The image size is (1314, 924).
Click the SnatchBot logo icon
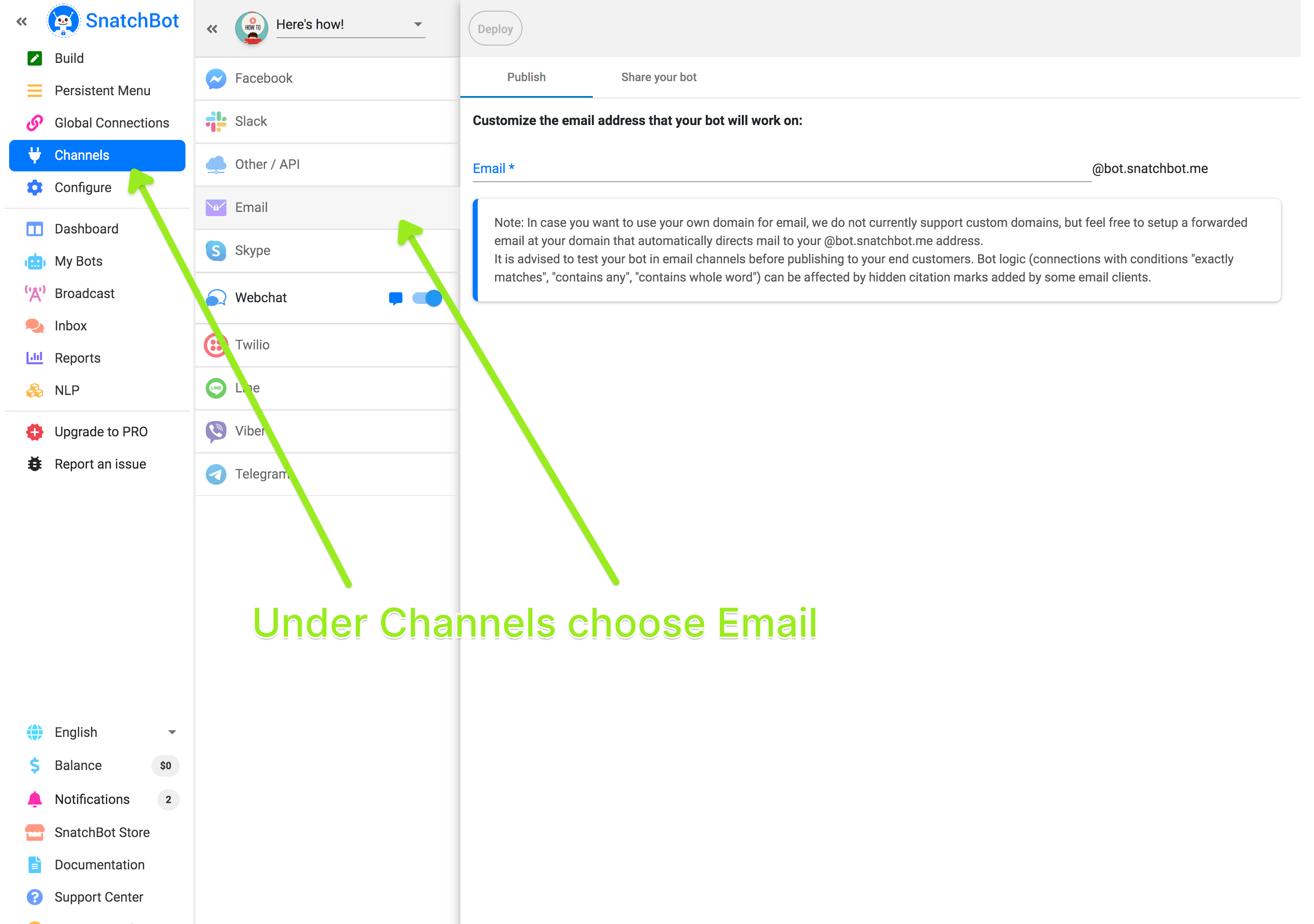coord(63,21)
